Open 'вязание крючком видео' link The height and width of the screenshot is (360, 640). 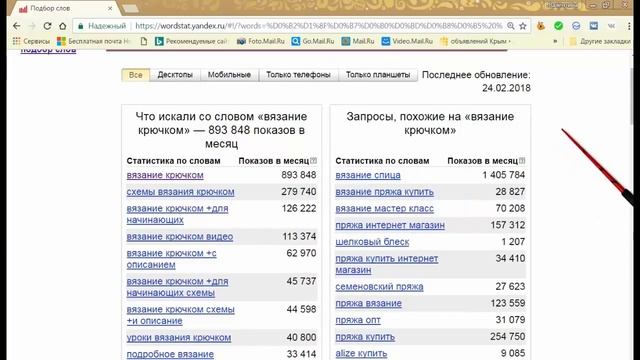(180, 237)
